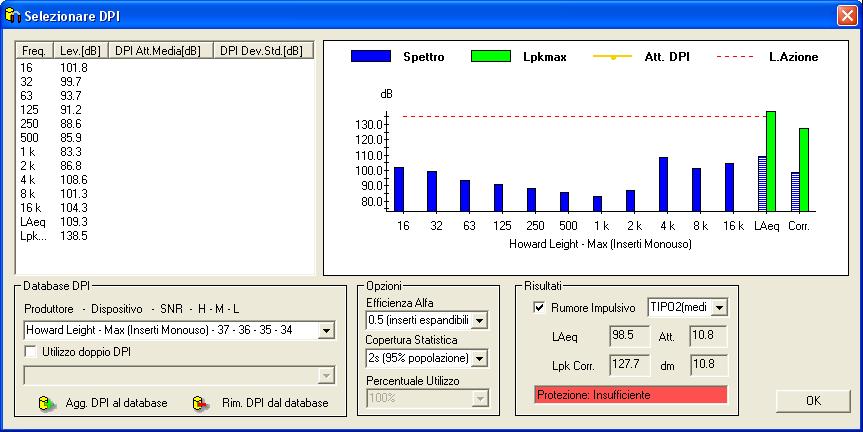Screen dimensions: 863x432
Task: Click the Agg. DPI al database icon
Action: [47, 403]
